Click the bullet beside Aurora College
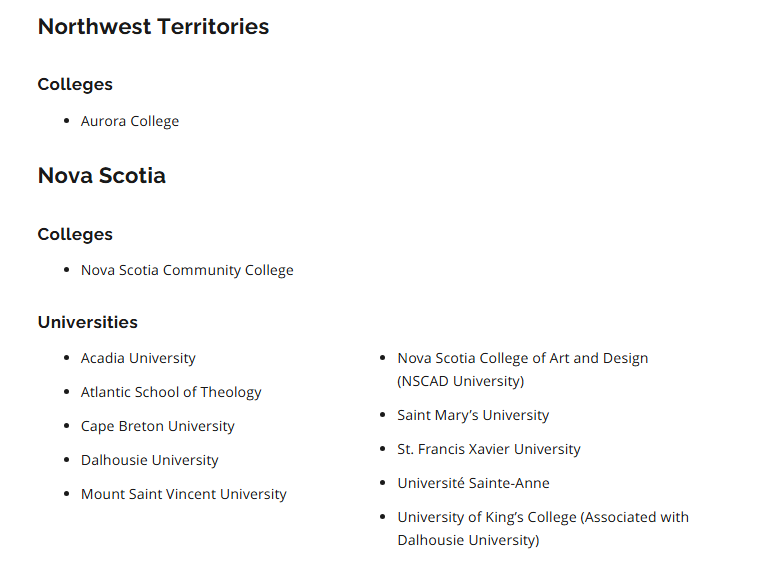Screen dimensions: 782x574 [x=66, y=120]
